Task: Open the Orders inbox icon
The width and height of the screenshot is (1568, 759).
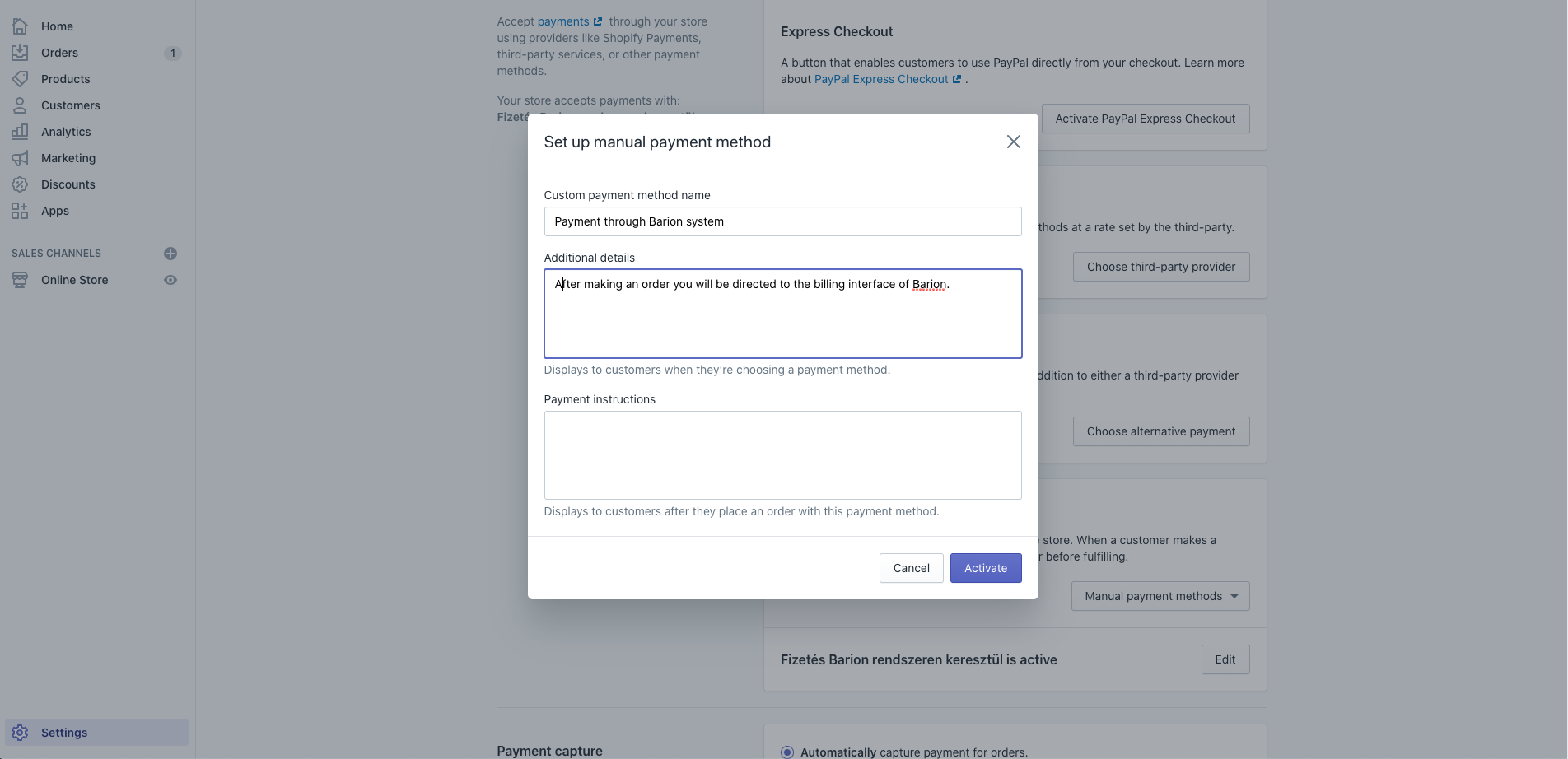Action: click(x=20, y=53)
